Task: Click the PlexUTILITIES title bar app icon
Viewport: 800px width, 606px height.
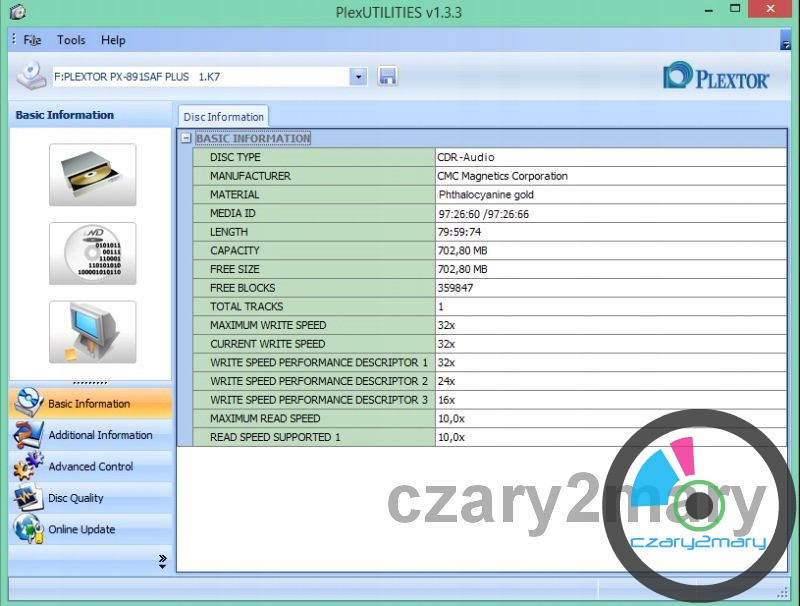Action: [16, 13]
